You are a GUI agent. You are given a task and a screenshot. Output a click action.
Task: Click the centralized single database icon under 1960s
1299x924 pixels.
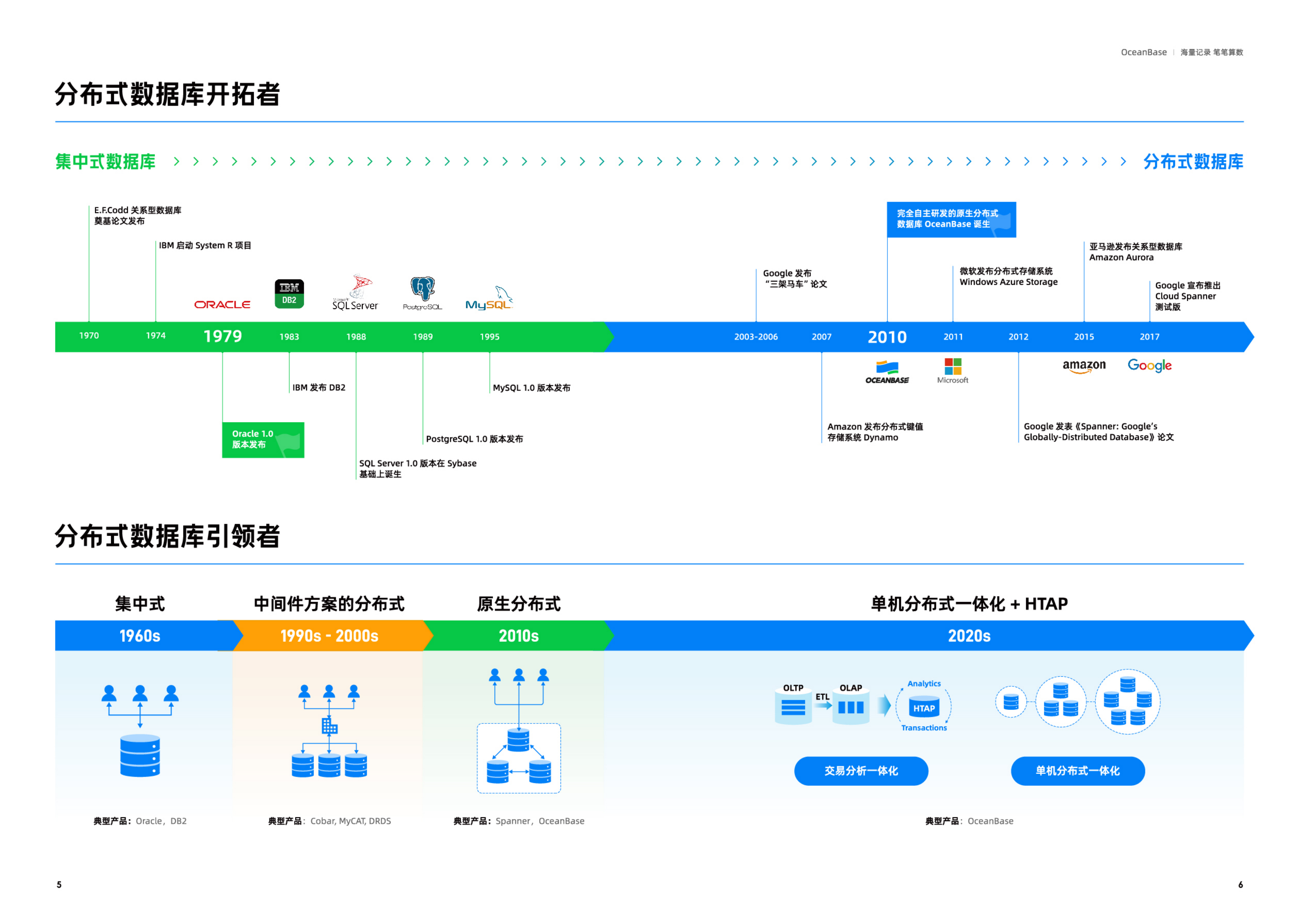[140, 756]
